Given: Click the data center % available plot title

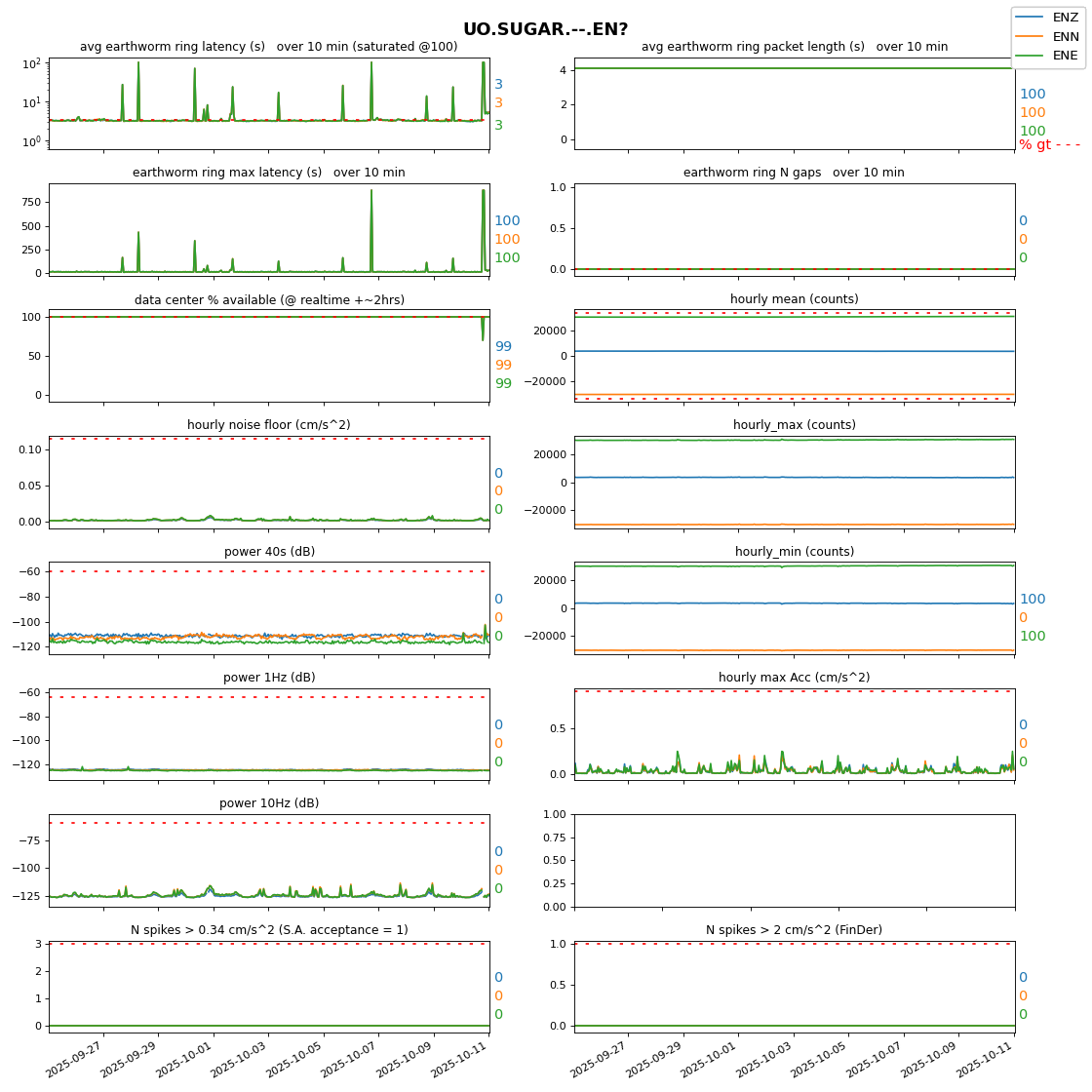Looking at the screenshot, I should [268, 299].
